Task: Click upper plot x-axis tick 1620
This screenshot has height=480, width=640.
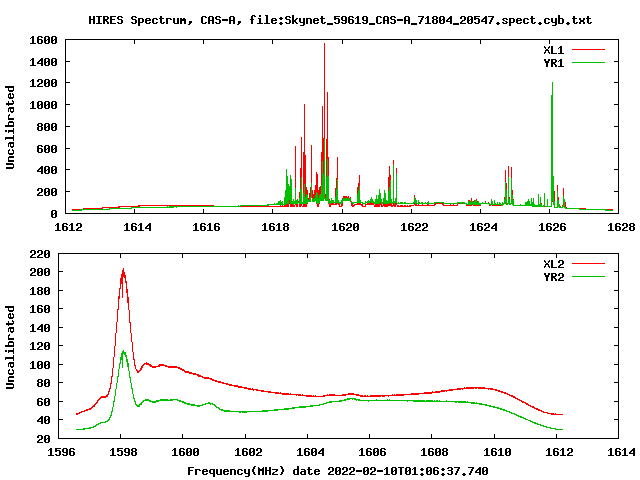Action: click(x=345, y=227)
